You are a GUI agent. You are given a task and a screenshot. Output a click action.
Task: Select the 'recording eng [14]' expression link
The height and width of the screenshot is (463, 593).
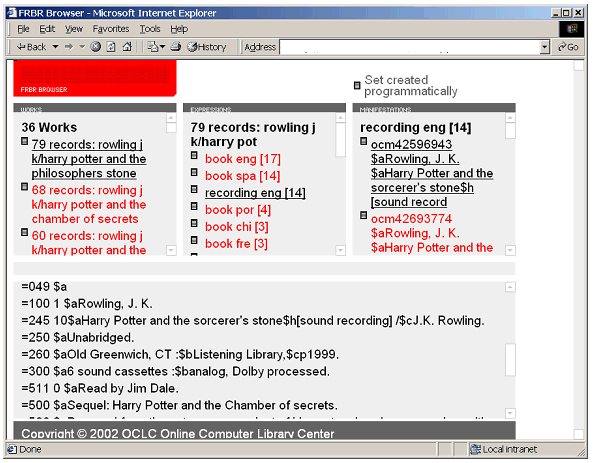(x=255, y=193)
